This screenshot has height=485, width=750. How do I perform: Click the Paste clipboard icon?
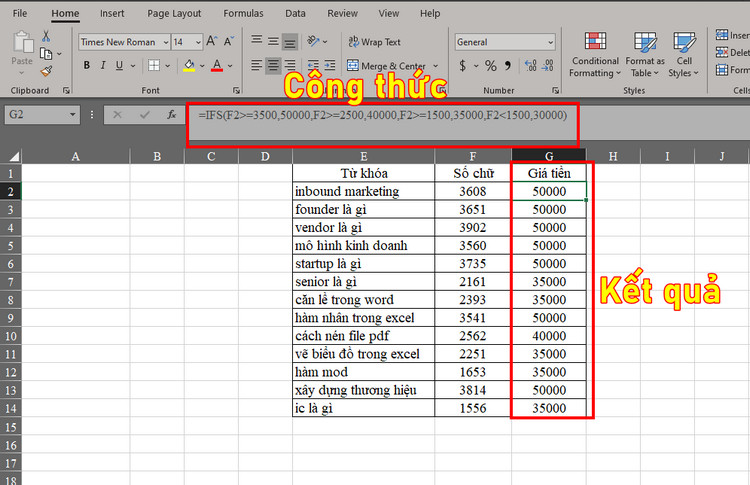coord(22,43)
